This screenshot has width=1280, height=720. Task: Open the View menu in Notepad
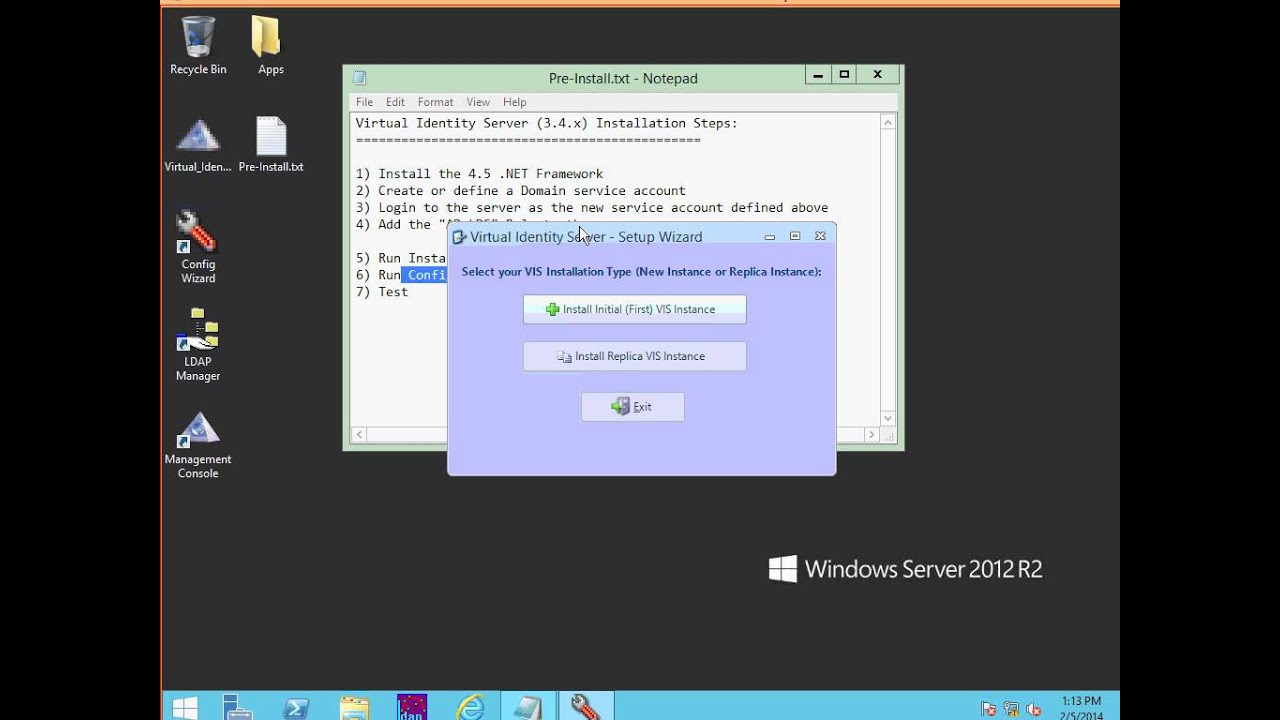pyautogui.click(x=478, y=102)
